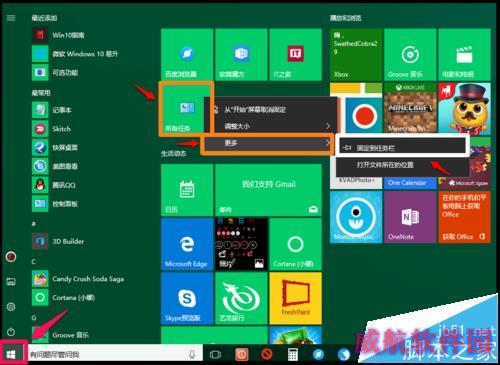This screenshot has height=365, width=500.
Task: Open the IT之家 tile
Action: coord(295,54)
